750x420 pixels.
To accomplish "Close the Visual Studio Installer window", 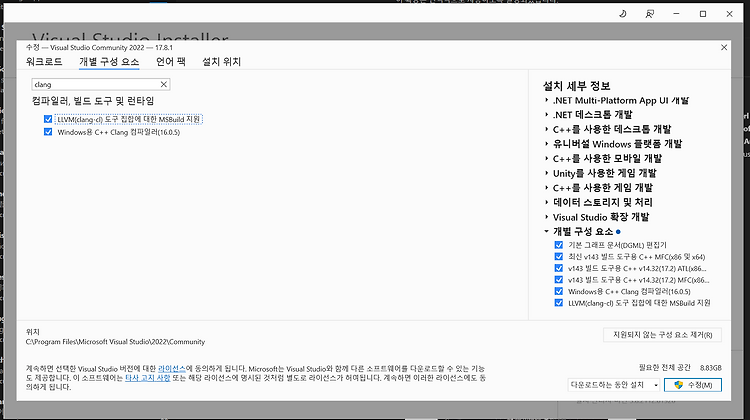I will coord(729,14).
